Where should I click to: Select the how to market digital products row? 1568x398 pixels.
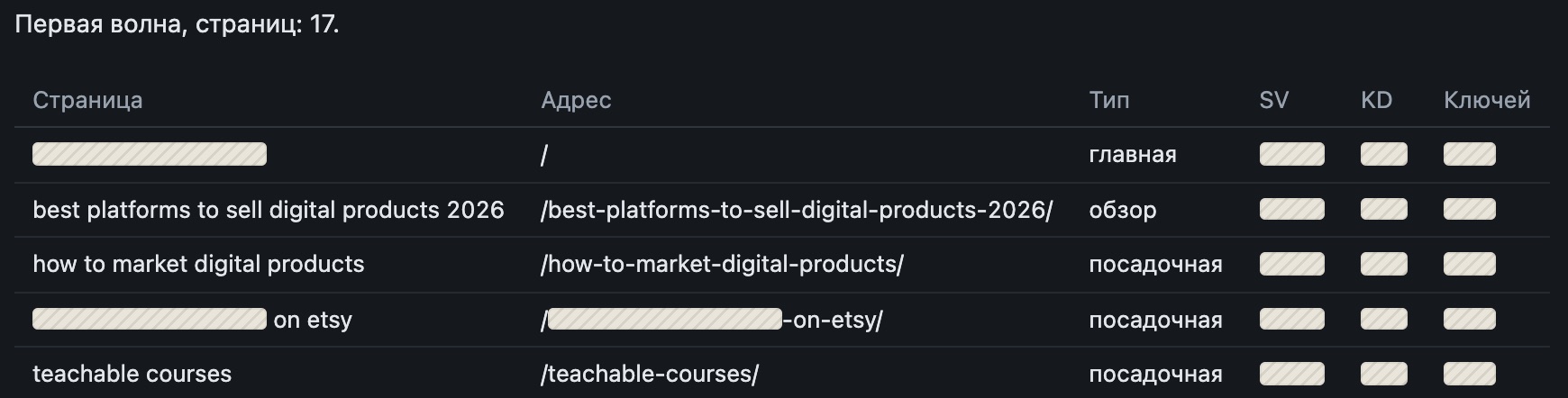pos(782,264)
